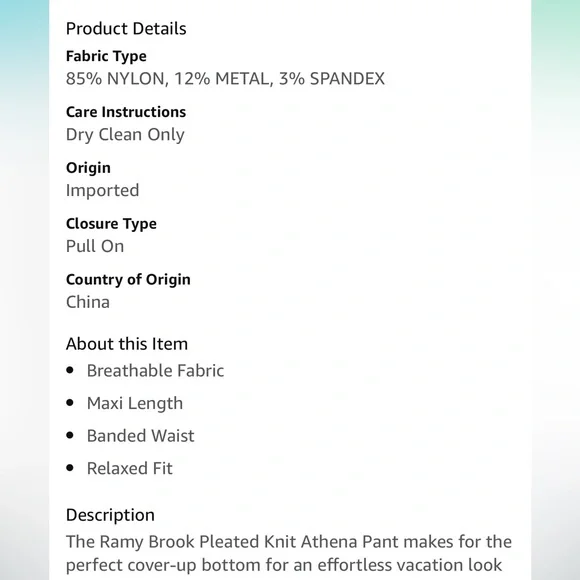
Task: Click the bullet dot beside Breathable Fabric
Action: pyautogui.click(x=70, y=370)
